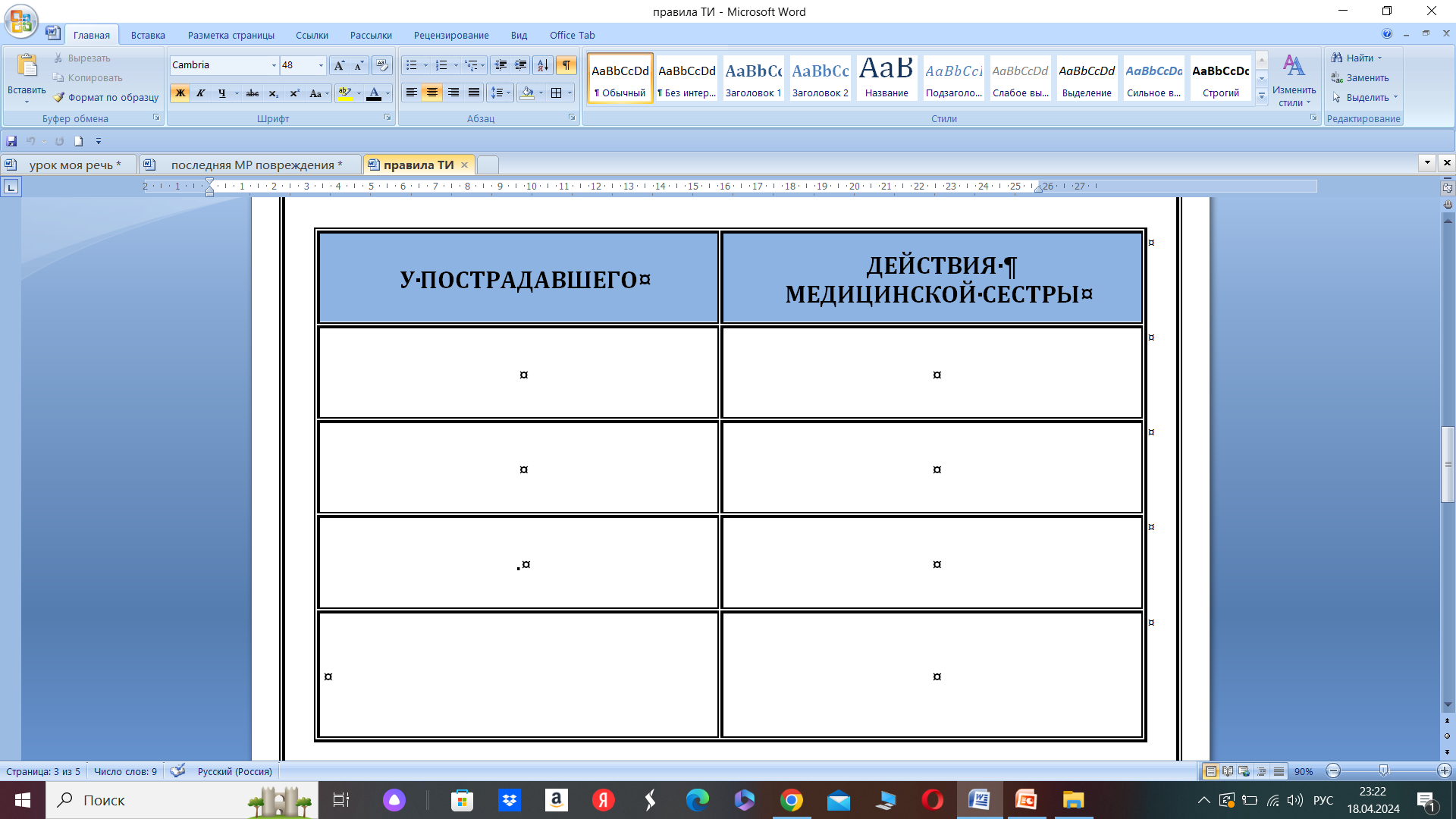Viewport: 1456px width, 819px height.
Task: Click the Clear Formatting icon
Action: tap(382, 65)
